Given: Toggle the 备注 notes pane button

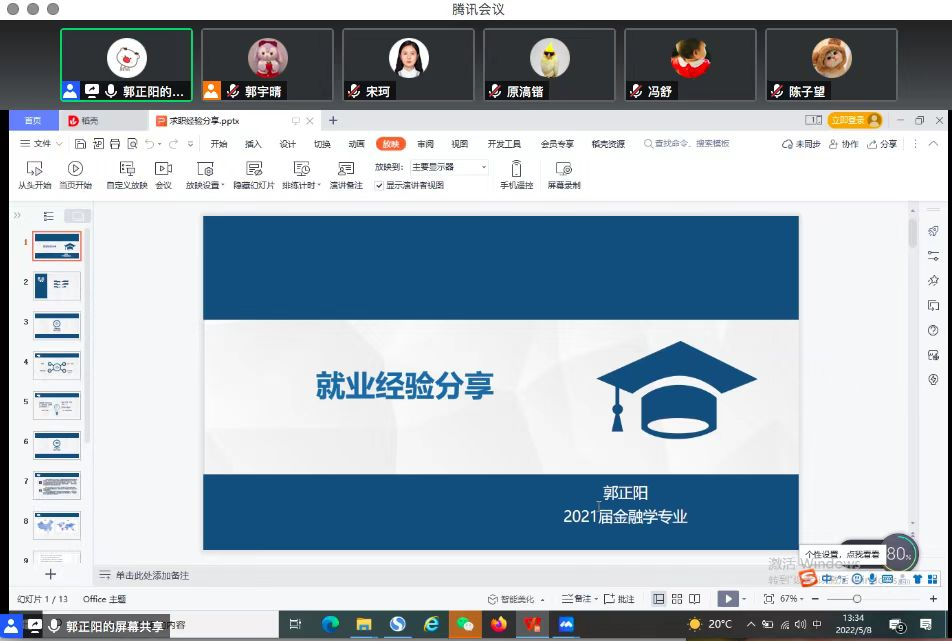Looking at the screenshot, I should click(577, 599).
